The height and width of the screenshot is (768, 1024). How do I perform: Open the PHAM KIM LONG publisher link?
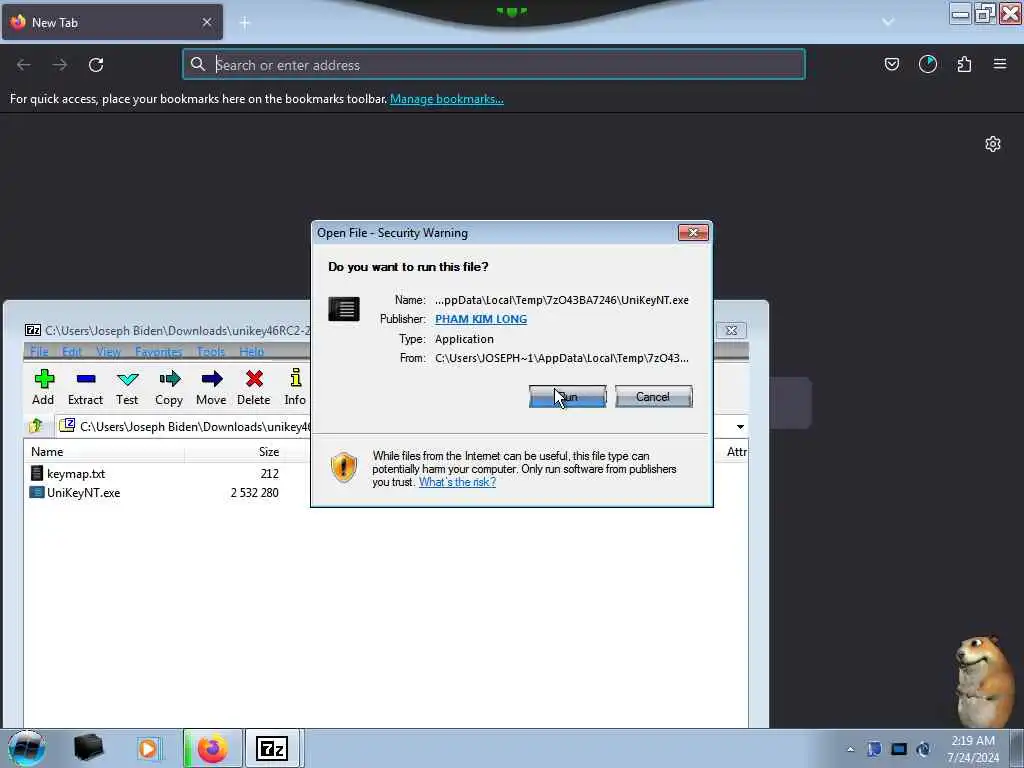click(x=481, y=319)
